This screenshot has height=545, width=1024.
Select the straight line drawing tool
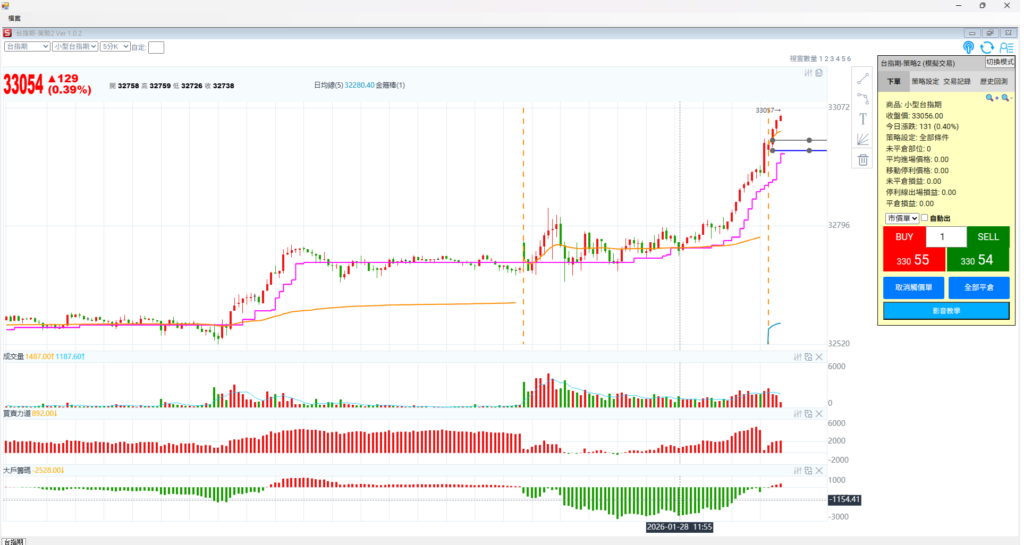pos(862,78)
